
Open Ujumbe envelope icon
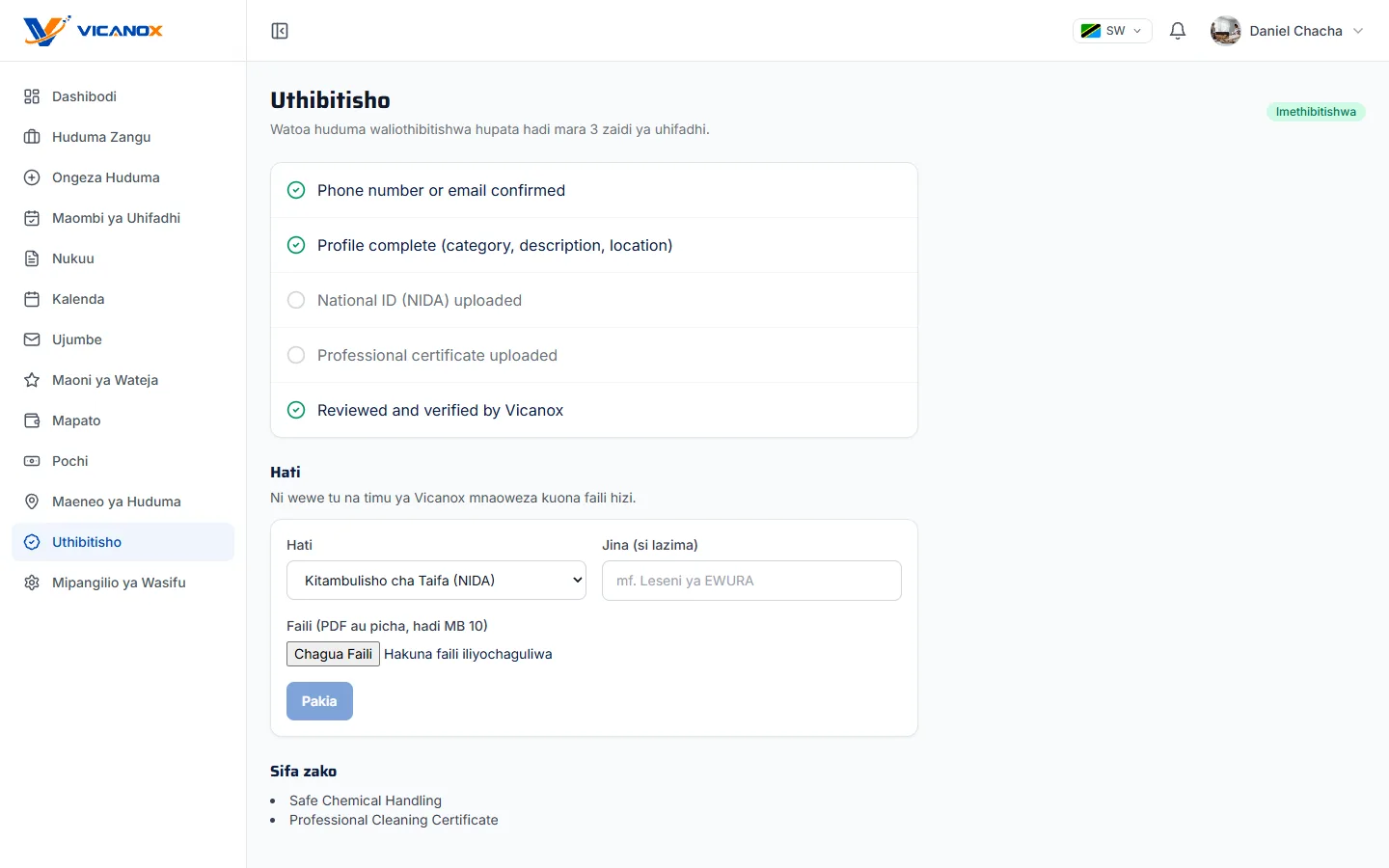coord(32,339)
